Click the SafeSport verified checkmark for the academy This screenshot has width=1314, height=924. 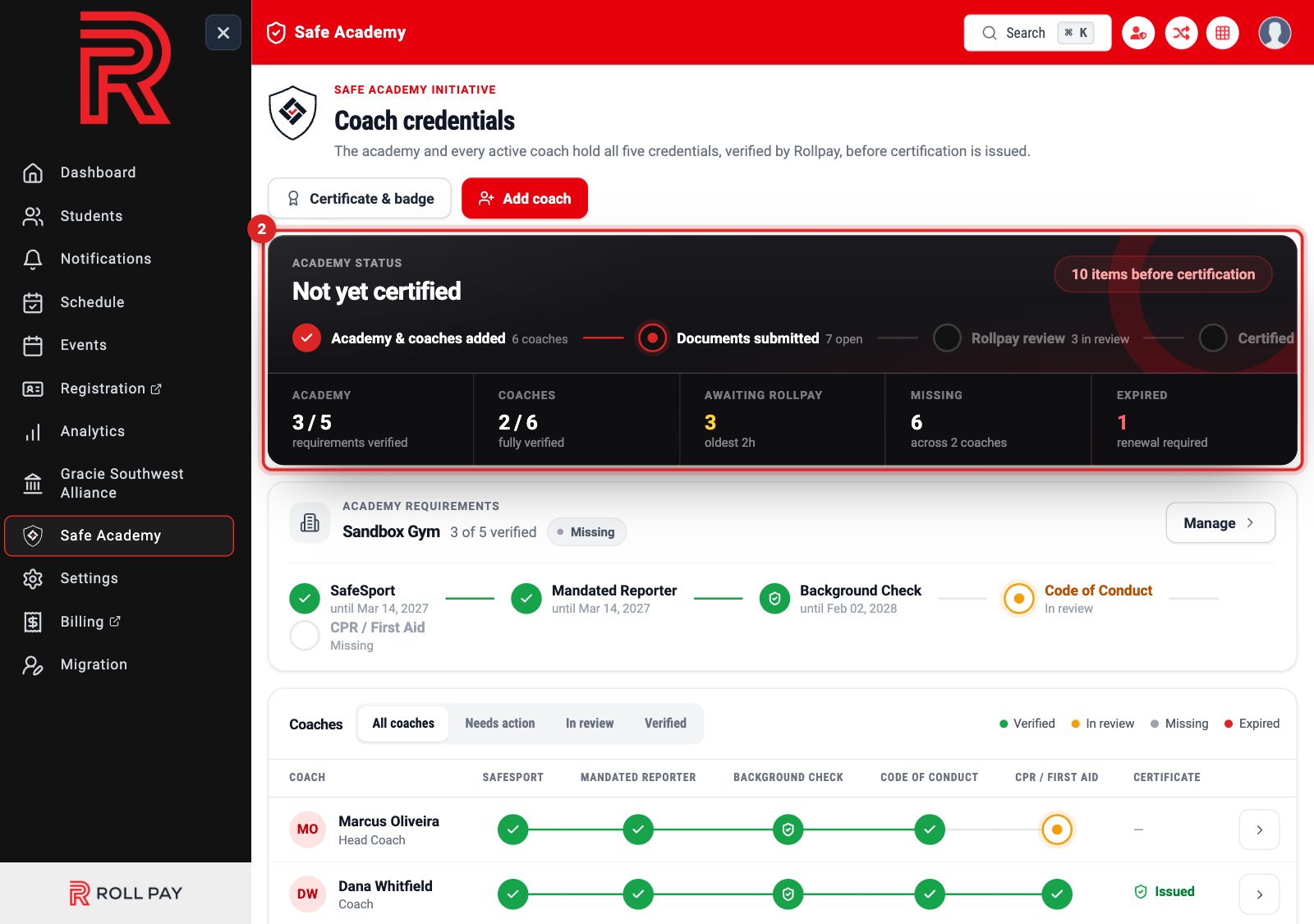coord(305,599)
